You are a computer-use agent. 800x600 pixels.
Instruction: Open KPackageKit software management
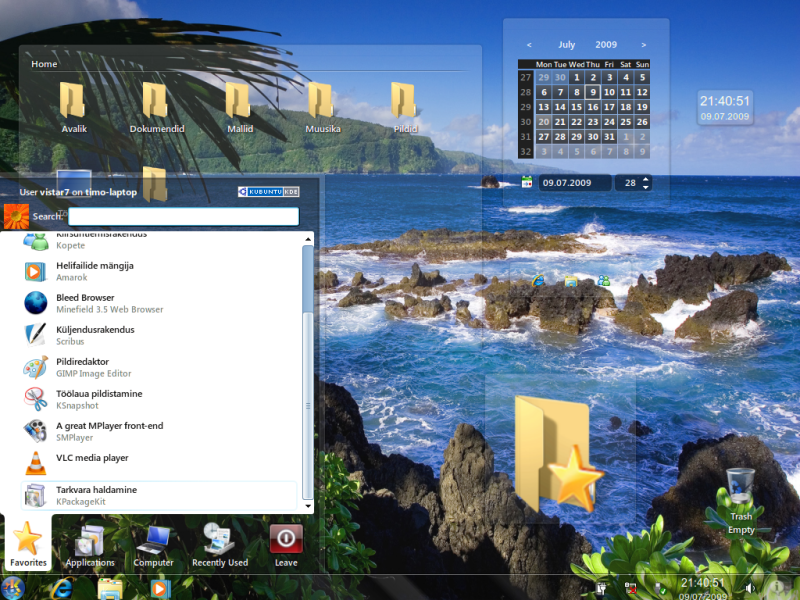(x=158, y=495)
